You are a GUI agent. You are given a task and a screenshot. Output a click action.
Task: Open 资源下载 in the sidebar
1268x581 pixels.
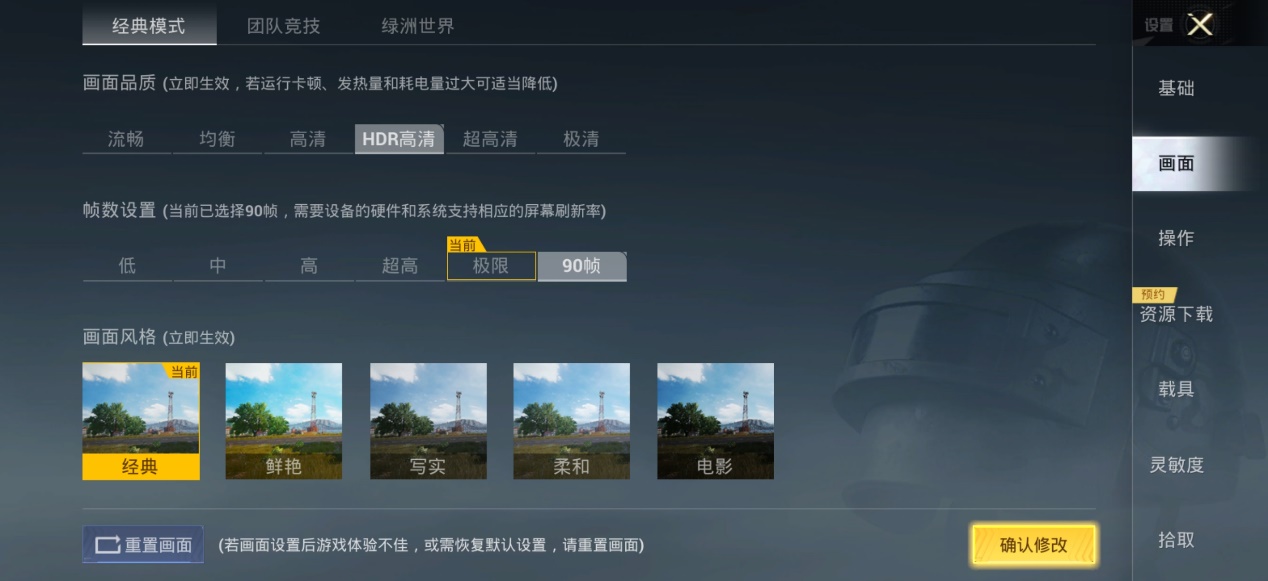click(x=1177, y=313)
